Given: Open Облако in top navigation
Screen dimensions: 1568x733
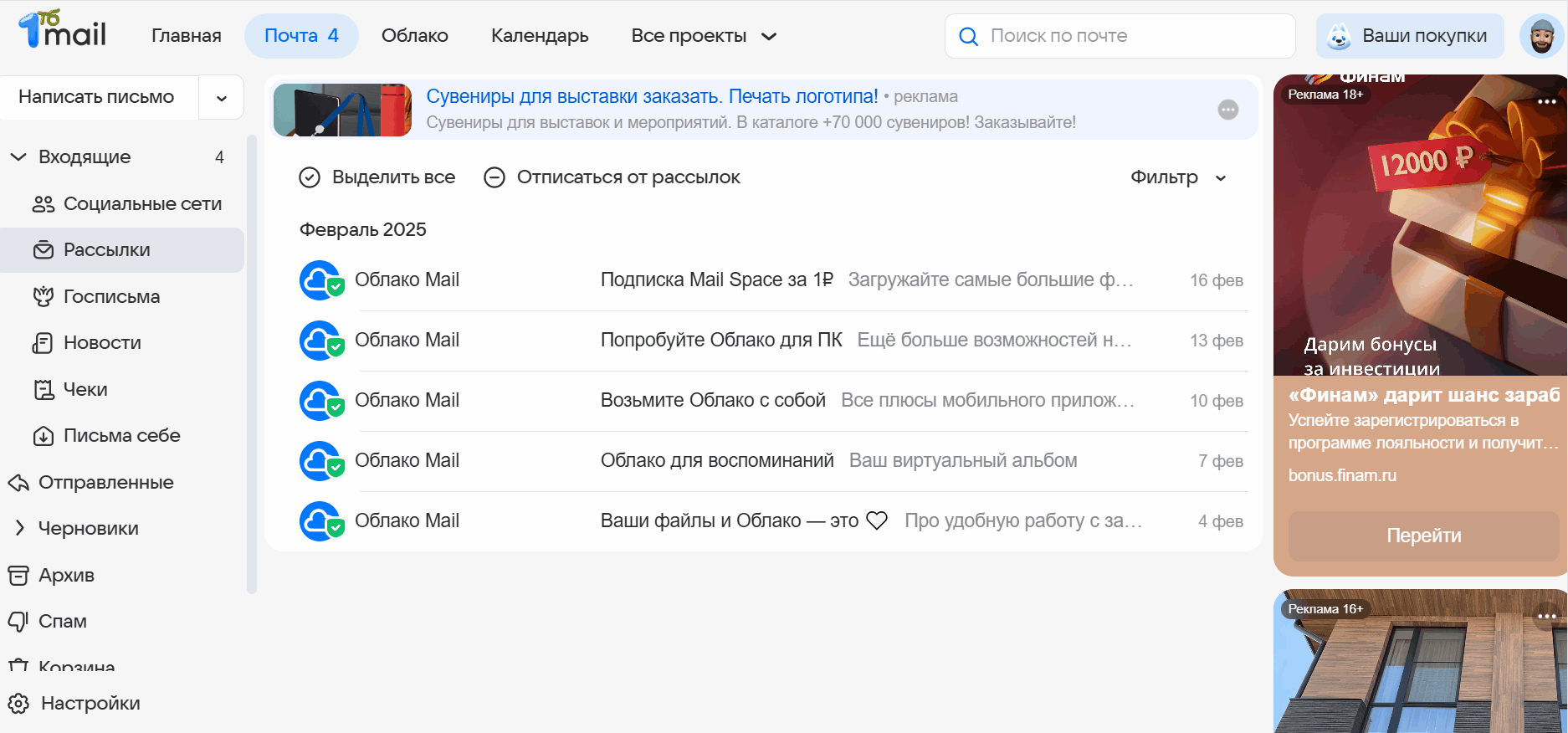Looking at the screenshot, I should pos(415,36).
